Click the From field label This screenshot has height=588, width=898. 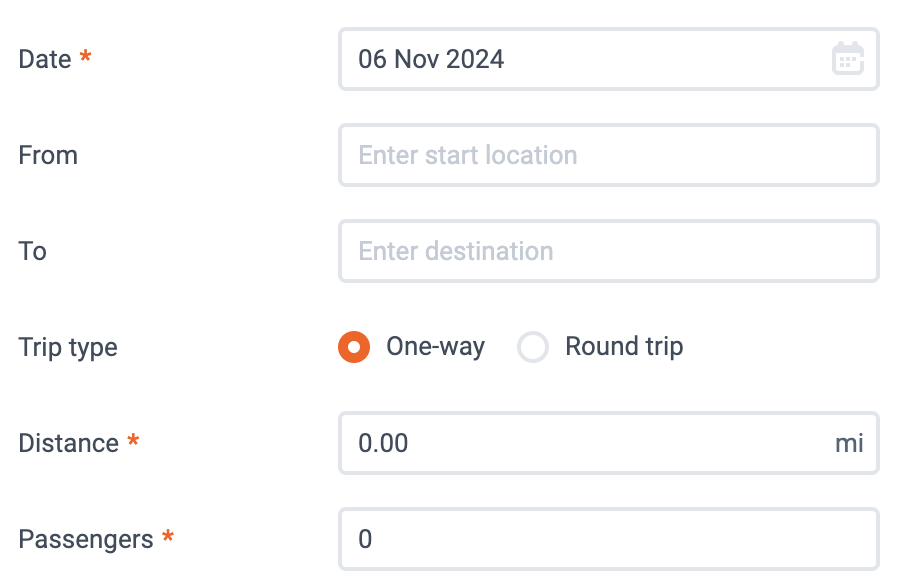[x=48, y=155]
